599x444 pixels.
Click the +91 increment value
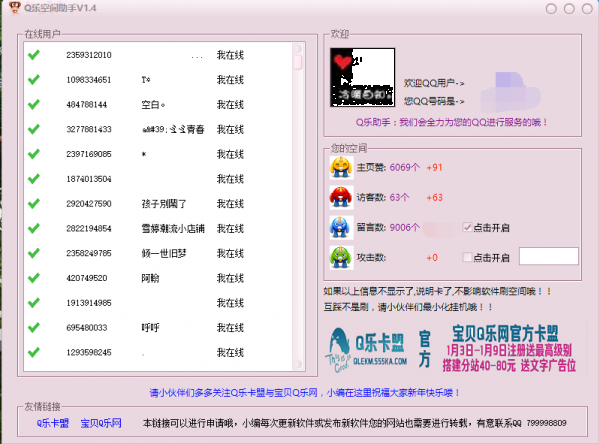click(x=434, y=167)
